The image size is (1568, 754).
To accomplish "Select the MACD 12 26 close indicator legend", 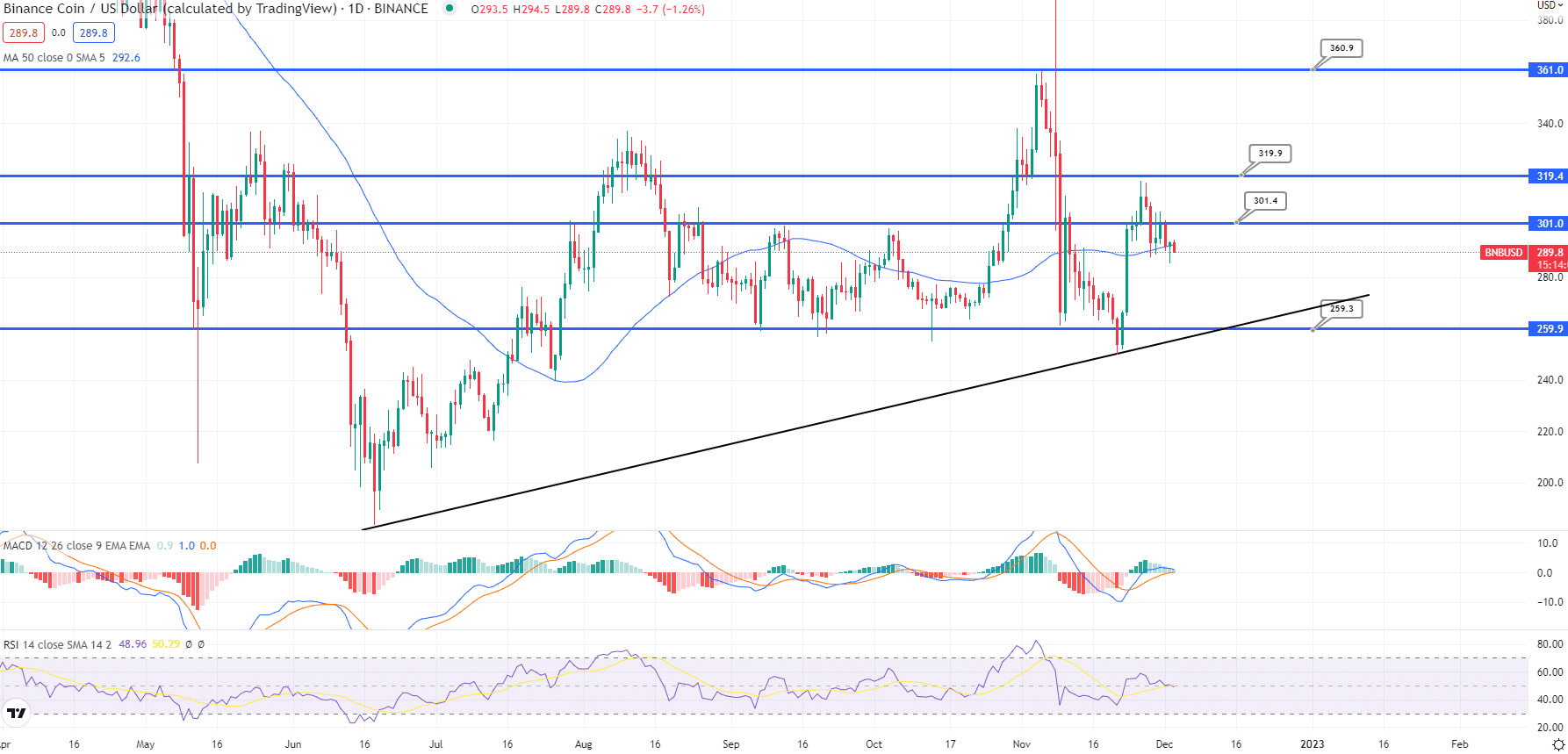I will [x=76, y=546].
